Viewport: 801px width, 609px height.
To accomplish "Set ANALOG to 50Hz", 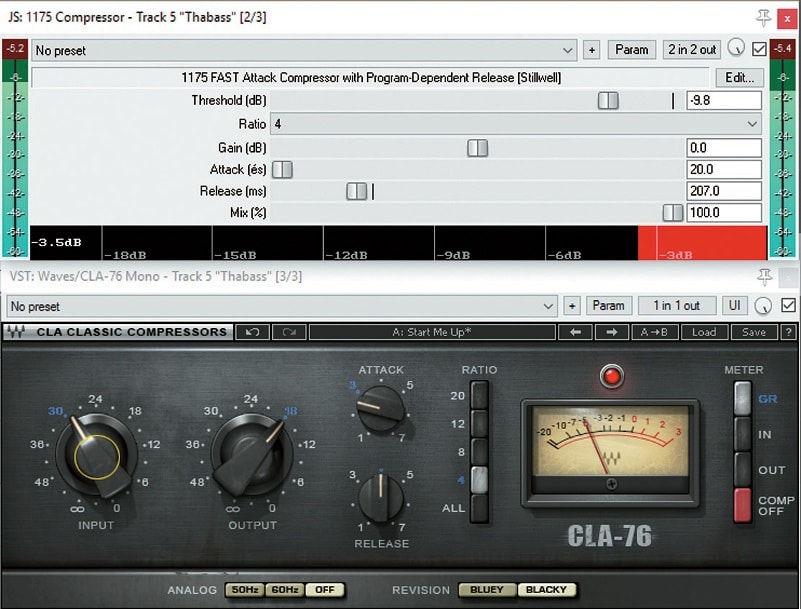I will click(x=245, y=590).
